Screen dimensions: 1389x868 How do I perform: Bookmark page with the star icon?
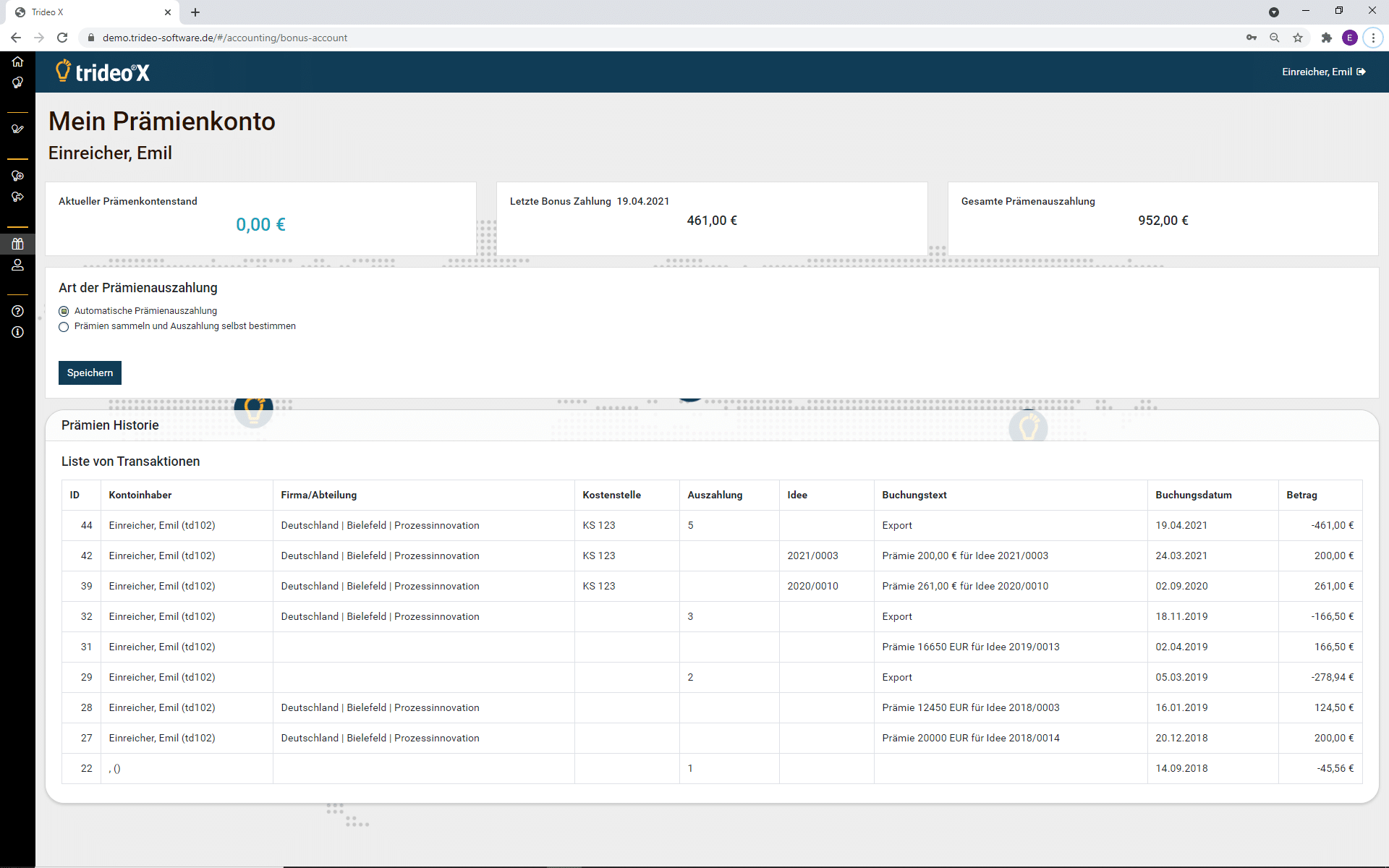coord(1298,38)
